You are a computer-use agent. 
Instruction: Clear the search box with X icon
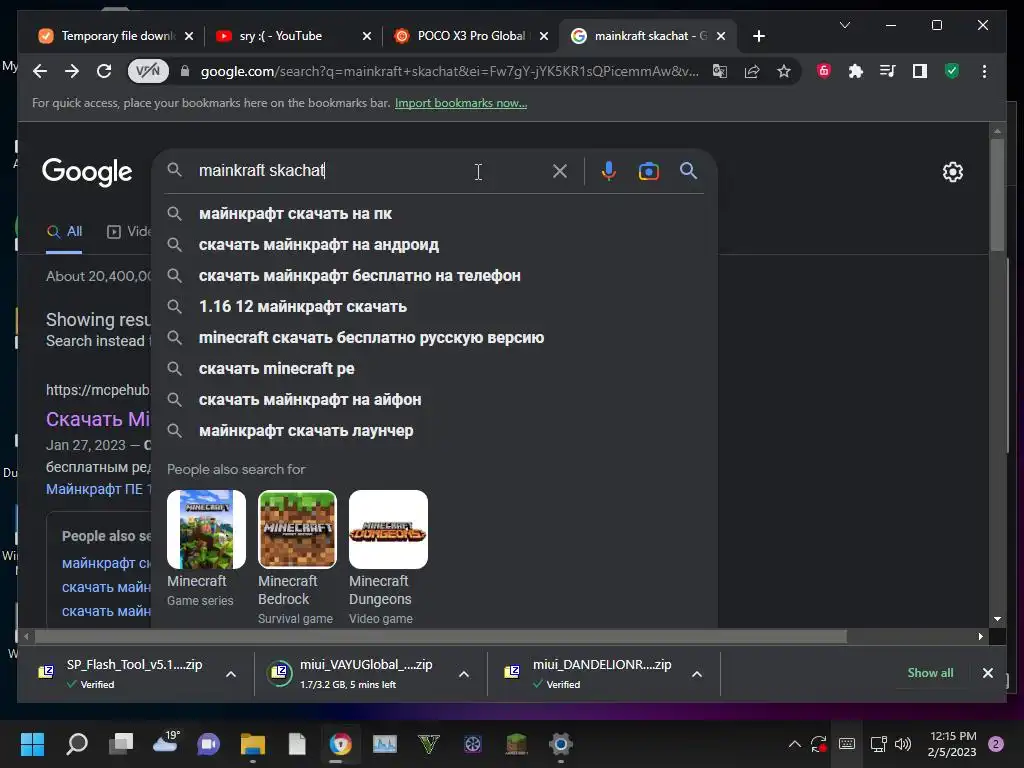point(560,171)
